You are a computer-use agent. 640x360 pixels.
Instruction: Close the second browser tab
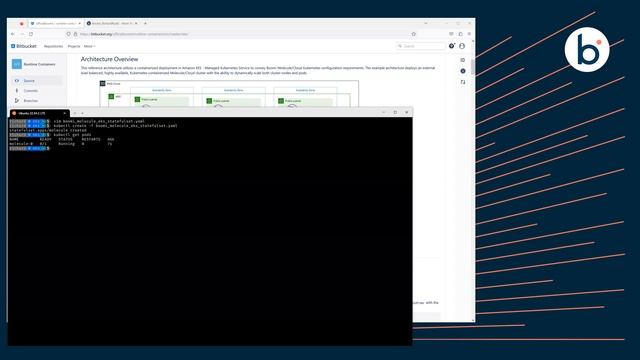pyautogui.click(x=136, y=23)
